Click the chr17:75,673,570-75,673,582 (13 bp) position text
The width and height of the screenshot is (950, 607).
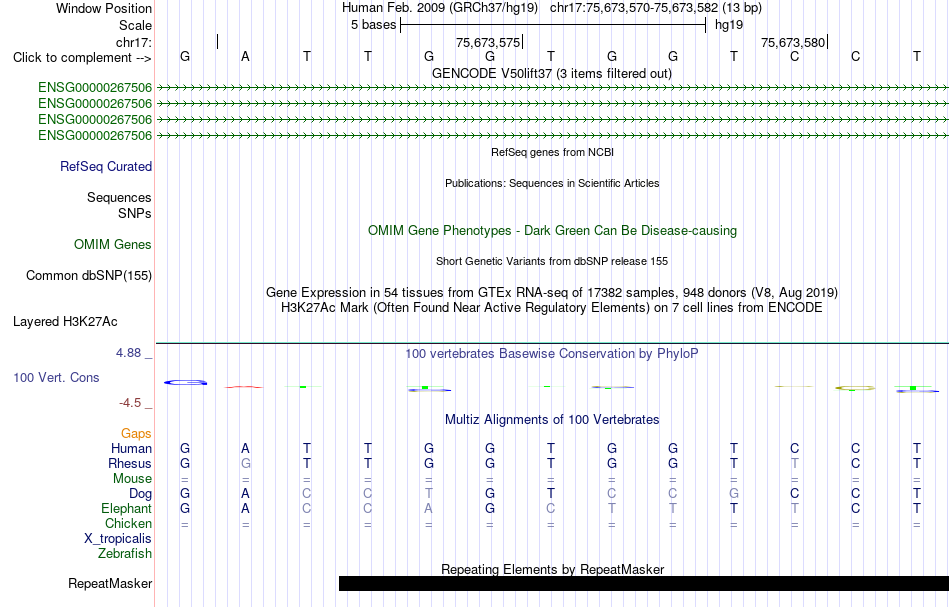[x=656, y=8]
